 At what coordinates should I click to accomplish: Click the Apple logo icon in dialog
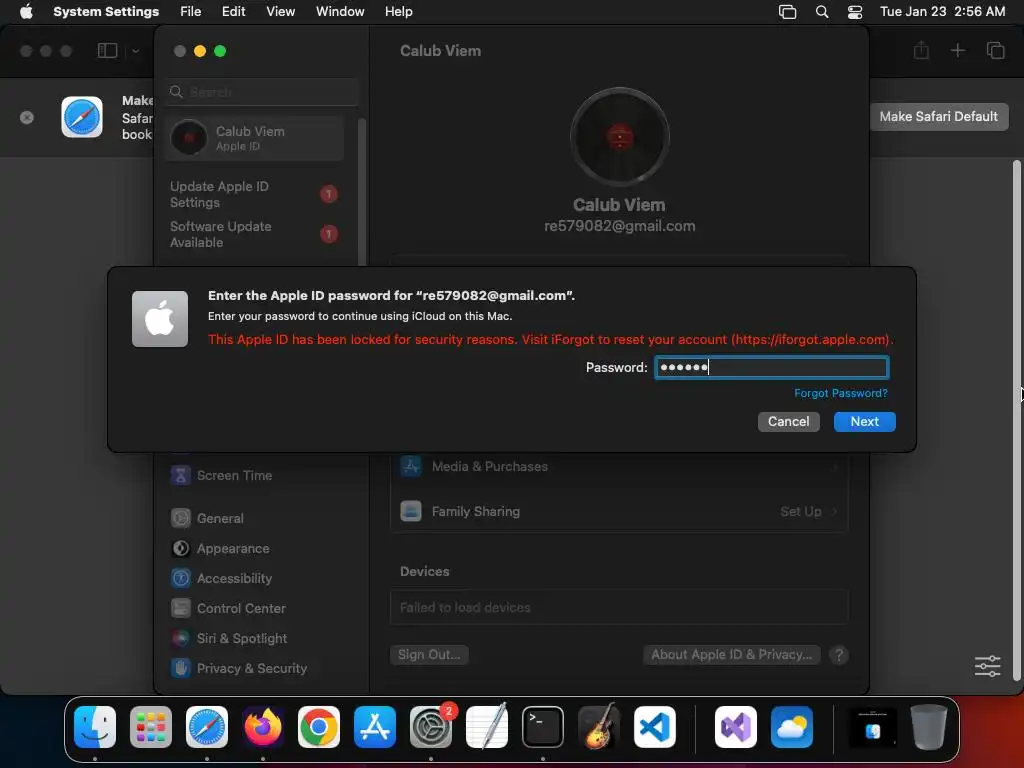click(x=160, y=319)
